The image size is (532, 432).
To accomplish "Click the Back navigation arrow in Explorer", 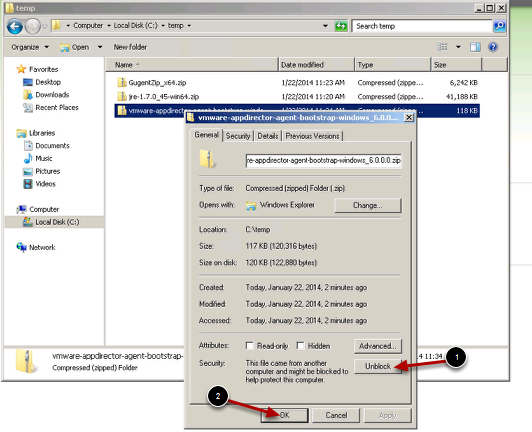I will (x=15, y=26).
